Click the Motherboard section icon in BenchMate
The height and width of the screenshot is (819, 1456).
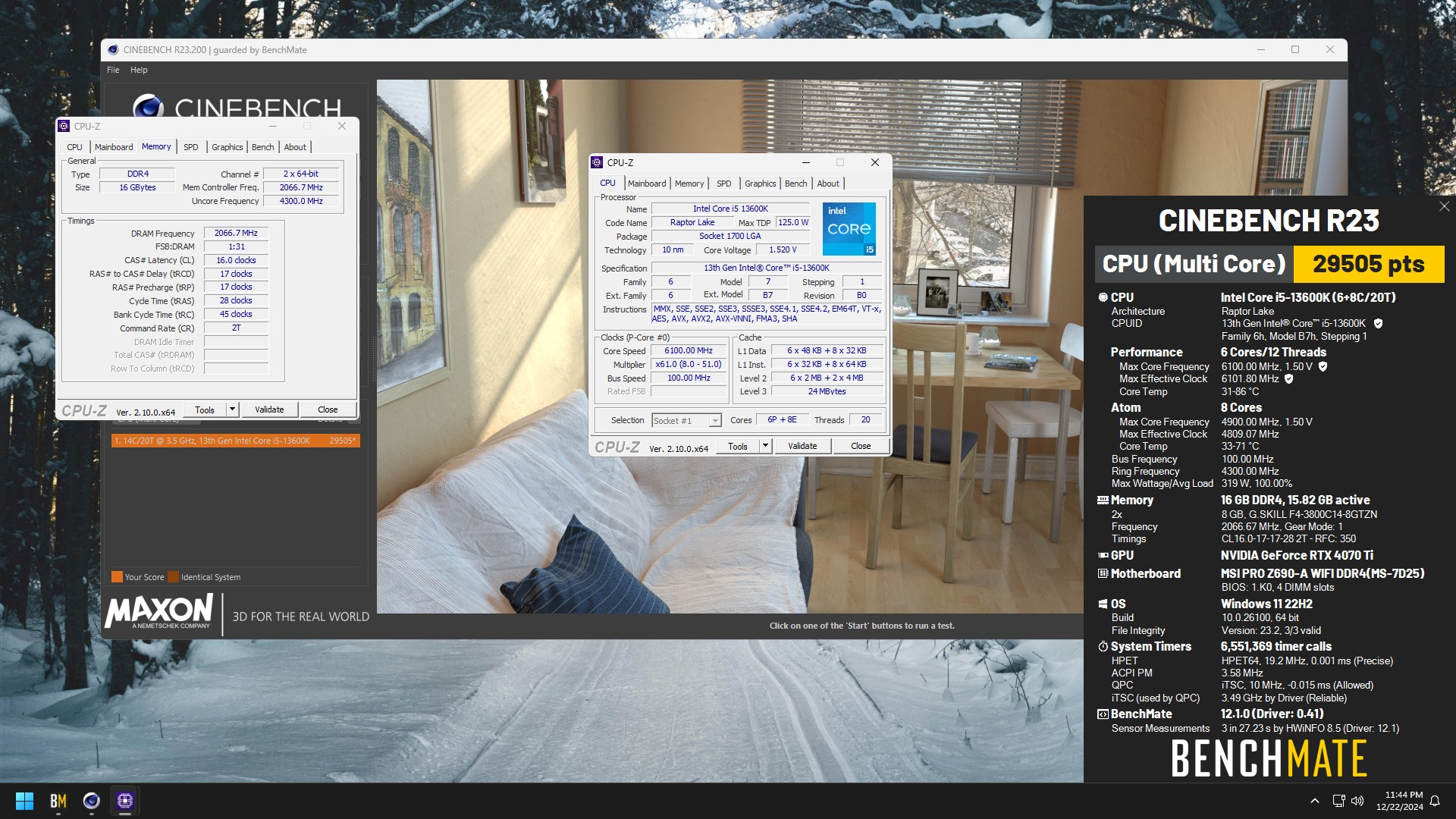(x=1103, y=573)
